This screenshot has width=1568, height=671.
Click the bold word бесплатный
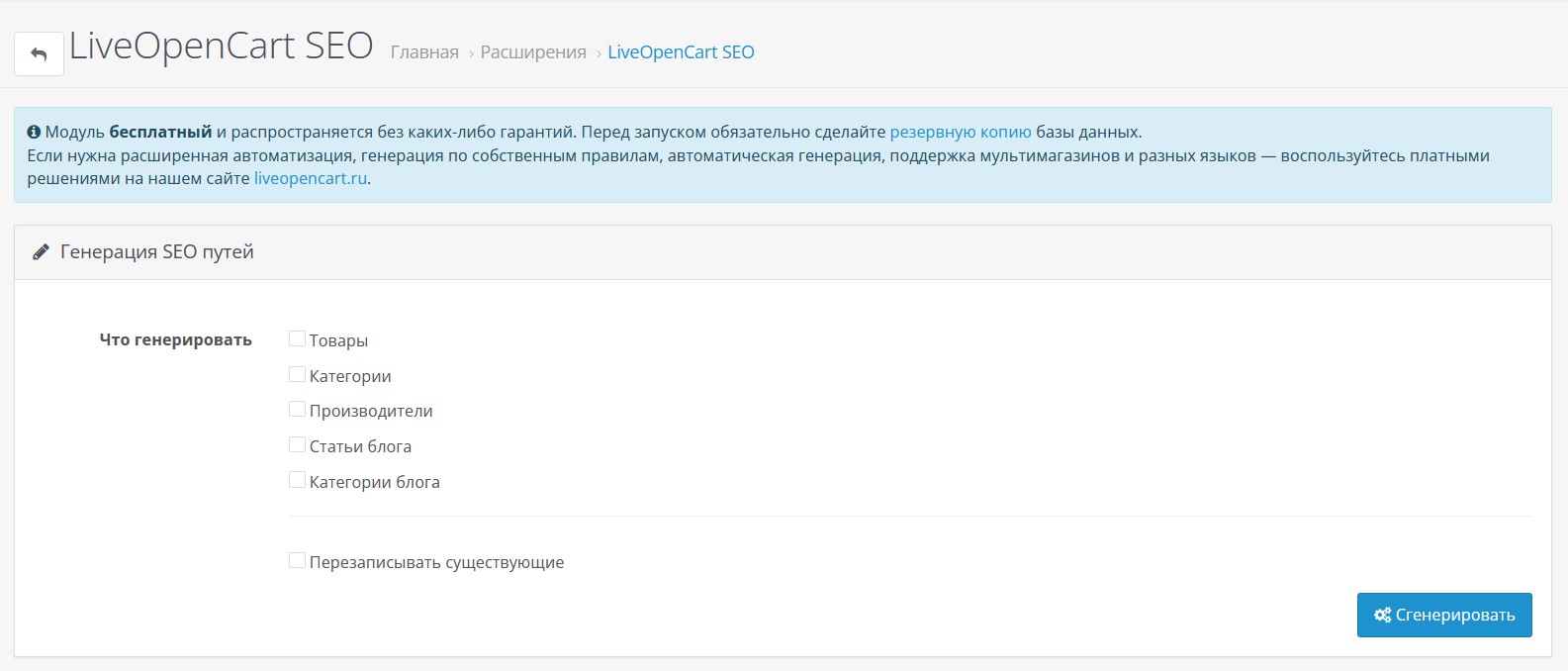[x=160, y=132]
